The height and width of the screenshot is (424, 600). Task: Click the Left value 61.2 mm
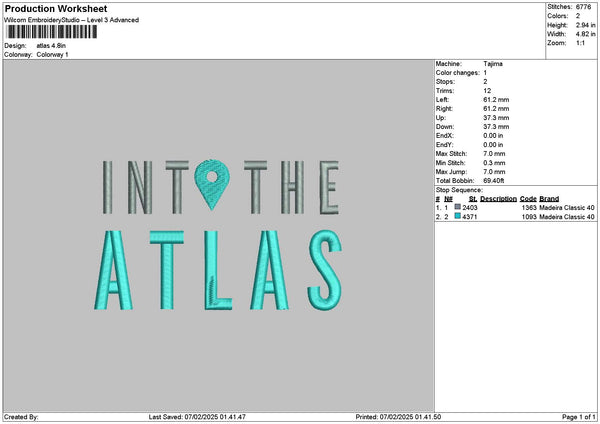496,100
